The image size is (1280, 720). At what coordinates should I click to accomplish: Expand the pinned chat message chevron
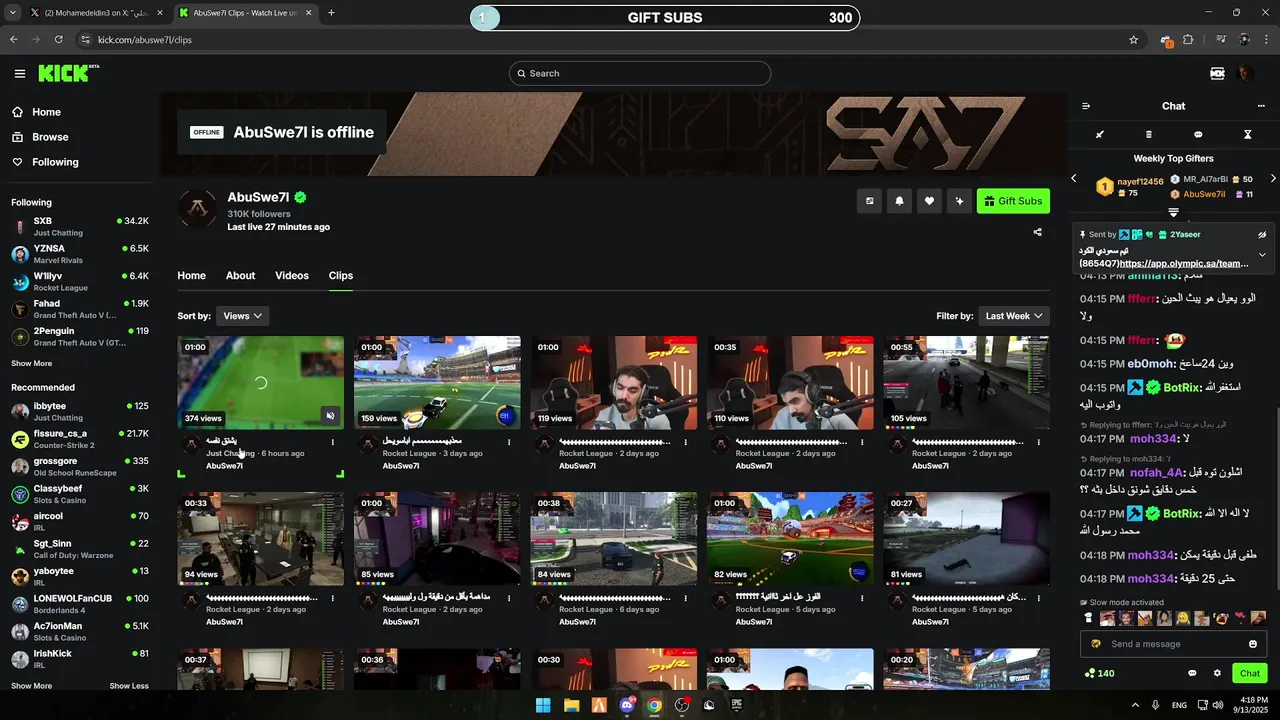(1262, 255)
